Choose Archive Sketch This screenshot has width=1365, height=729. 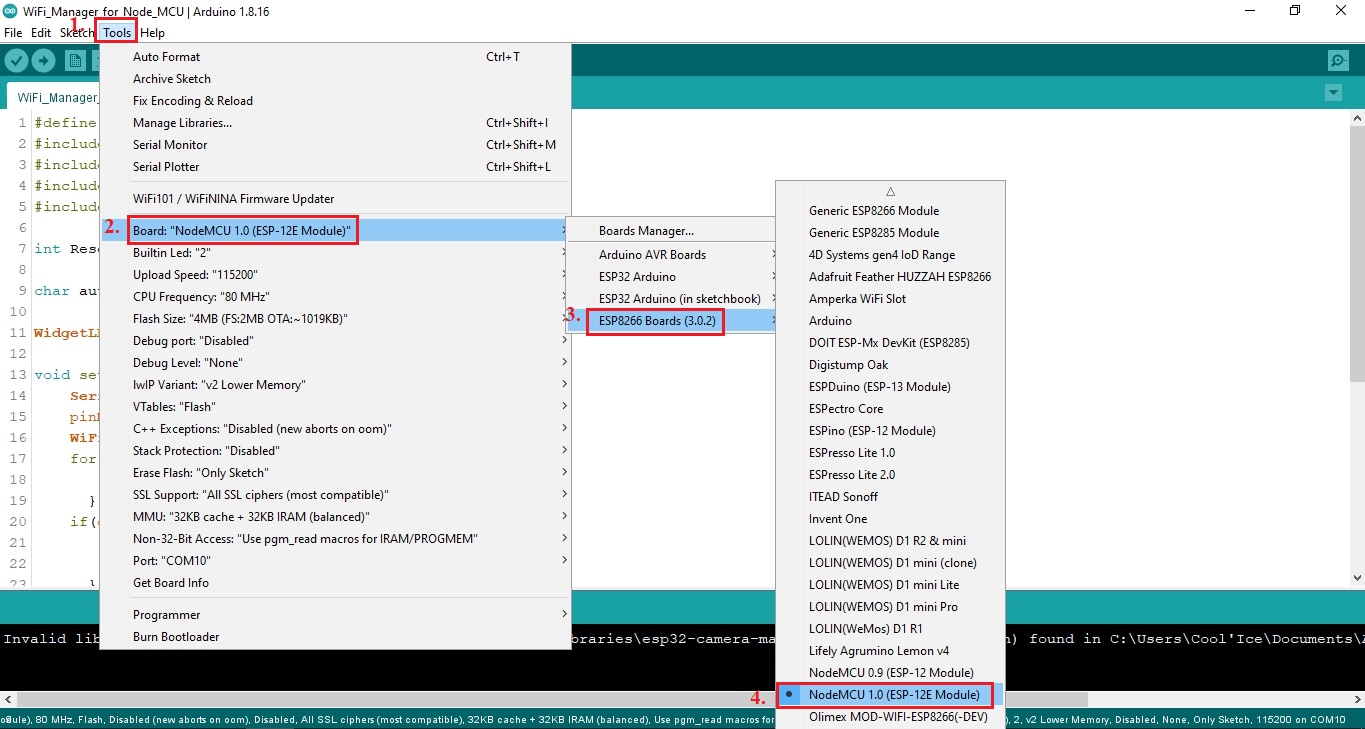point(336,79)
